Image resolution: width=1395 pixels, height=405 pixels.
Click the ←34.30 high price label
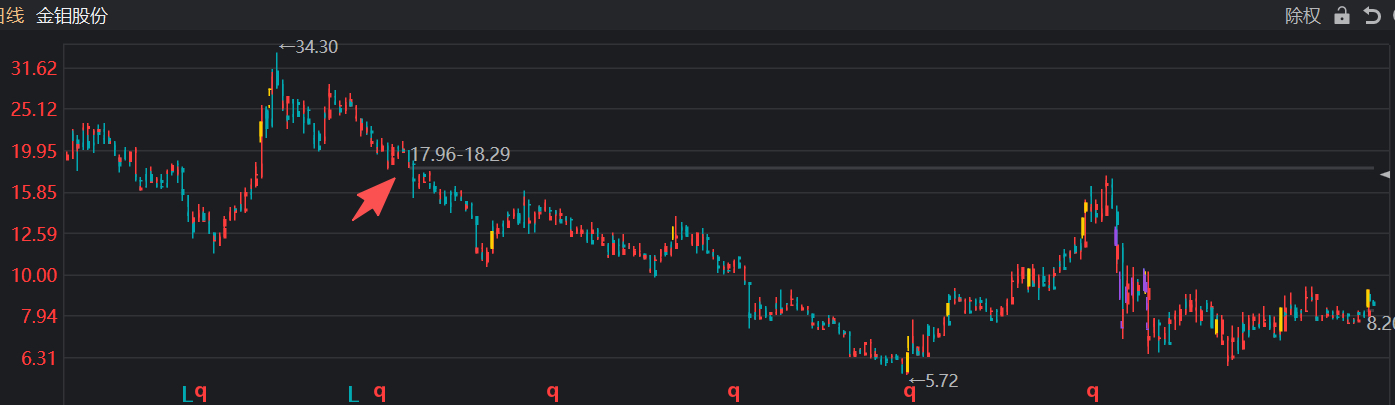(308, 46)
